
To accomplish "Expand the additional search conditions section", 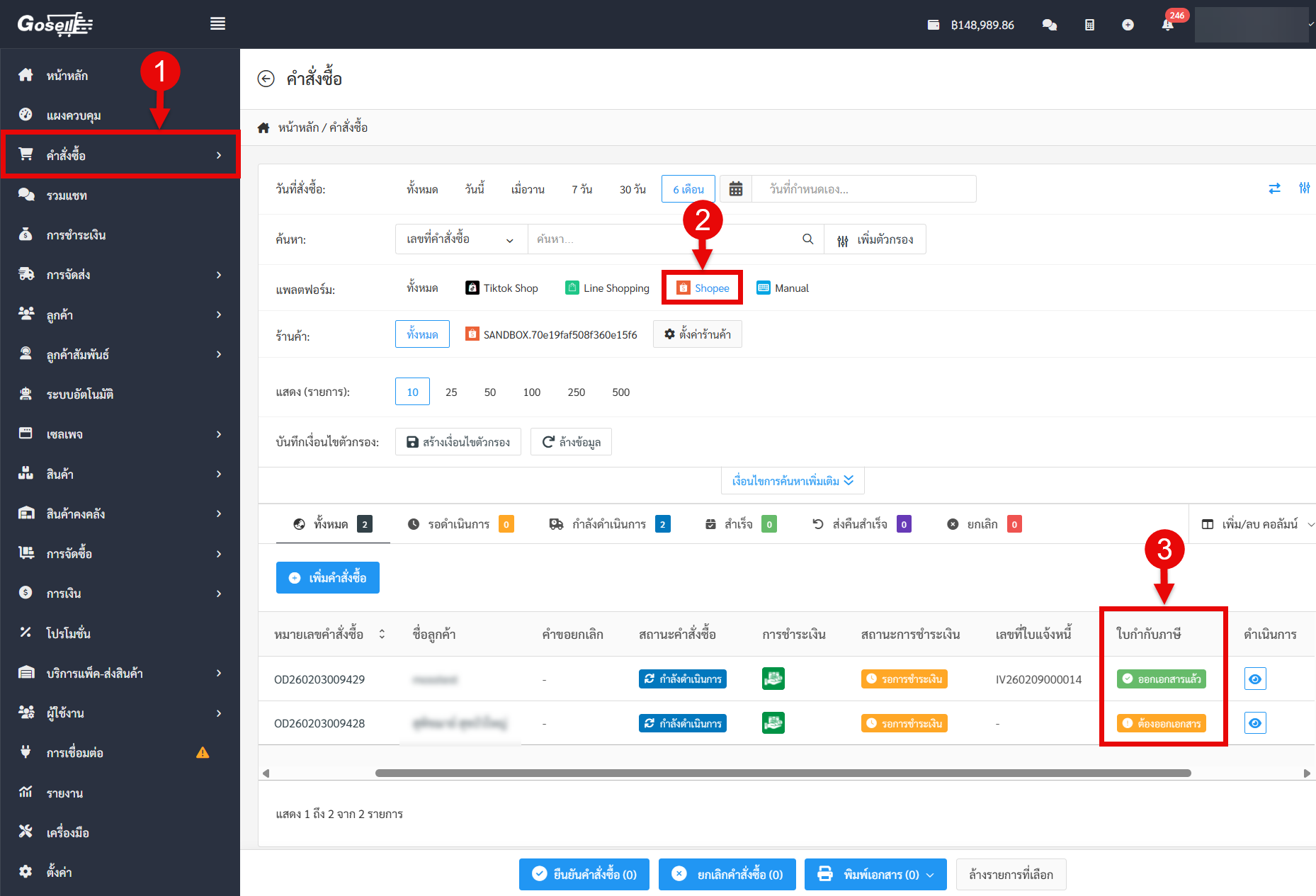I will pos(793,481).
